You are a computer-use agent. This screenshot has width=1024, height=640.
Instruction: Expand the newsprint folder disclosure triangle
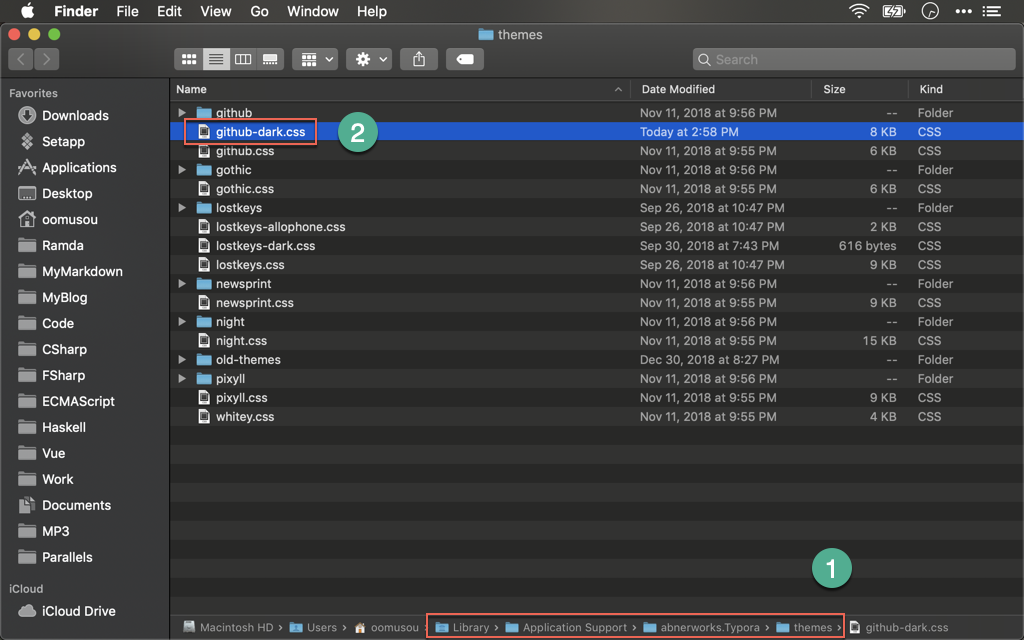coord(182,283)
